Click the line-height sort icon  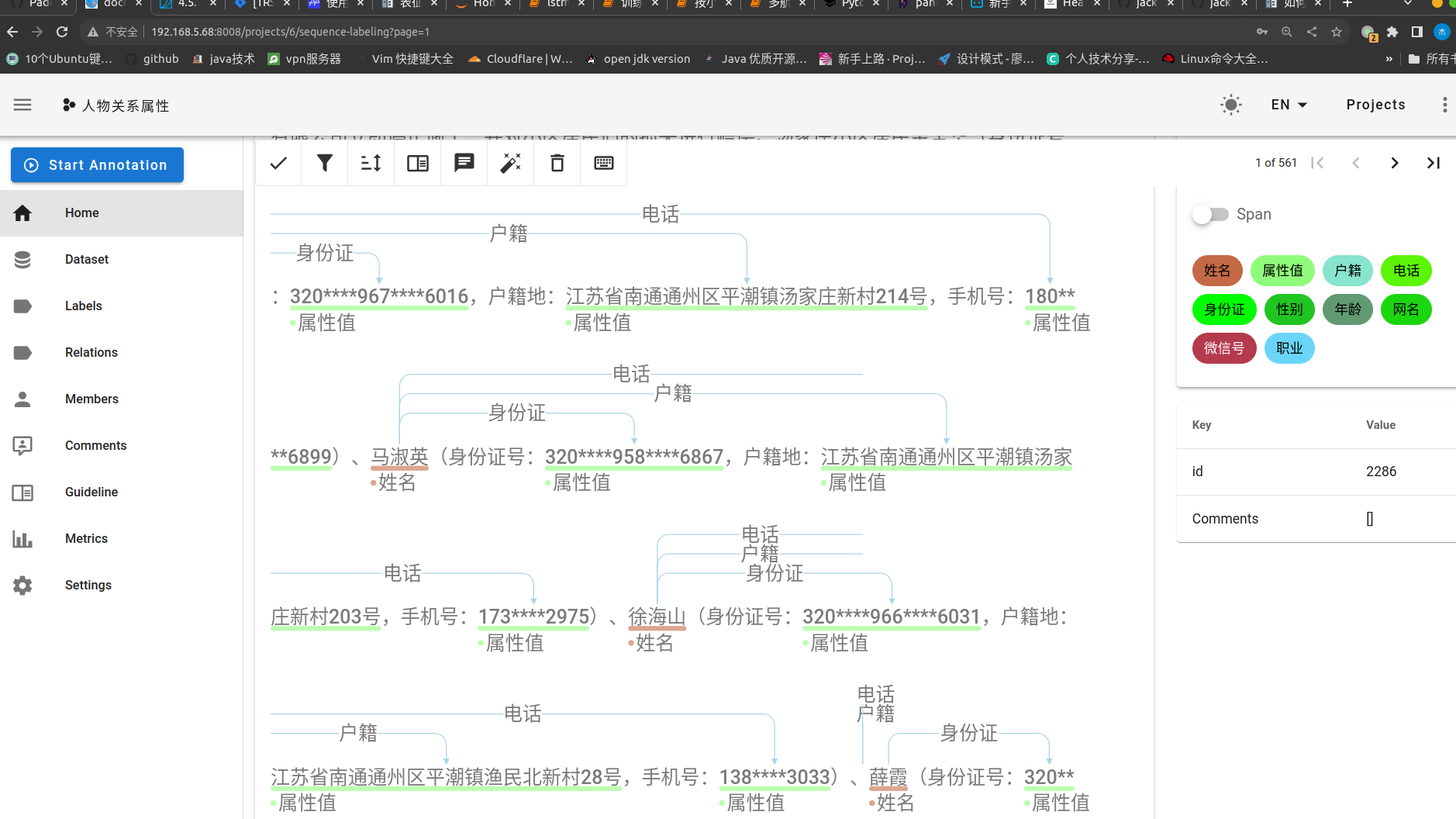click(x=371, y=163)
